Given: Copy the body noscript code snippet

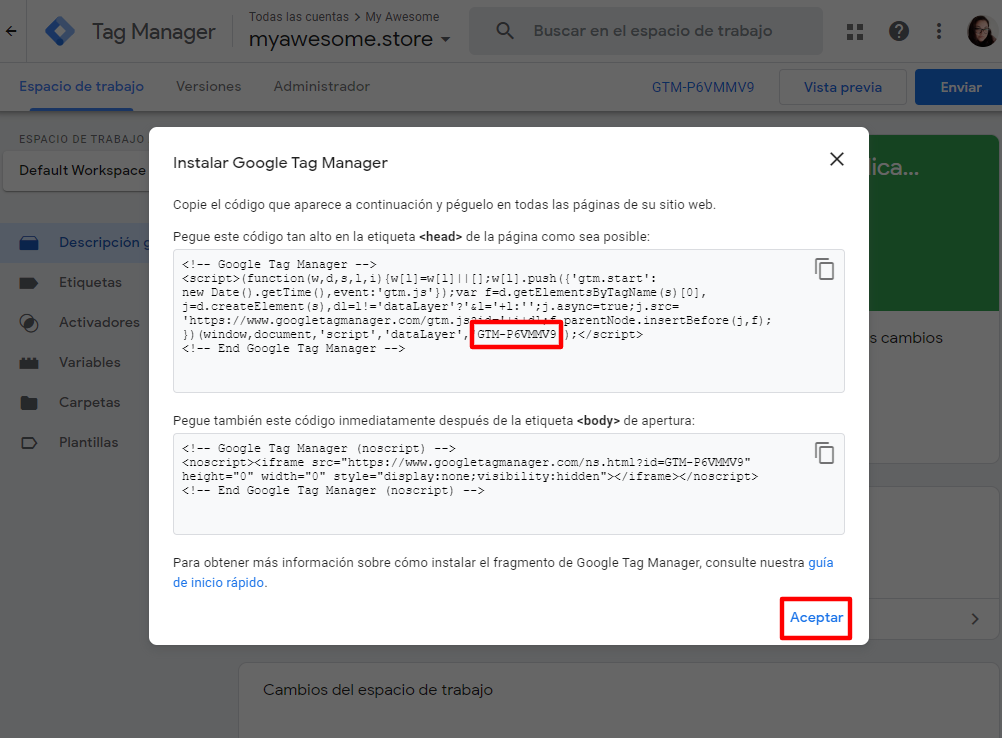Looking at the screenshot, I should [x=824, y=453].
